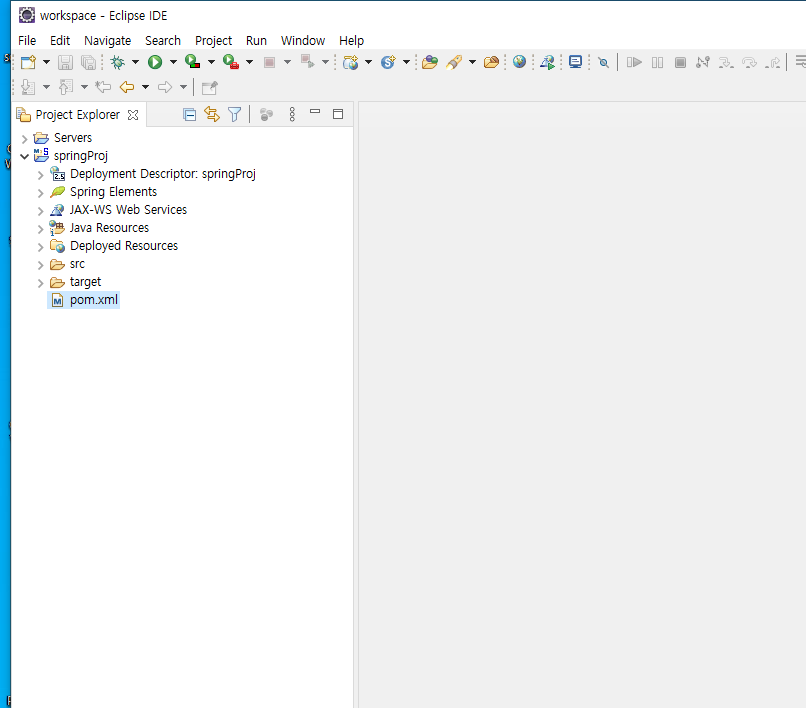Viewport: 806px width, 708px height.
Task: Go back with the yellow arrow
Action: [127, 87]
